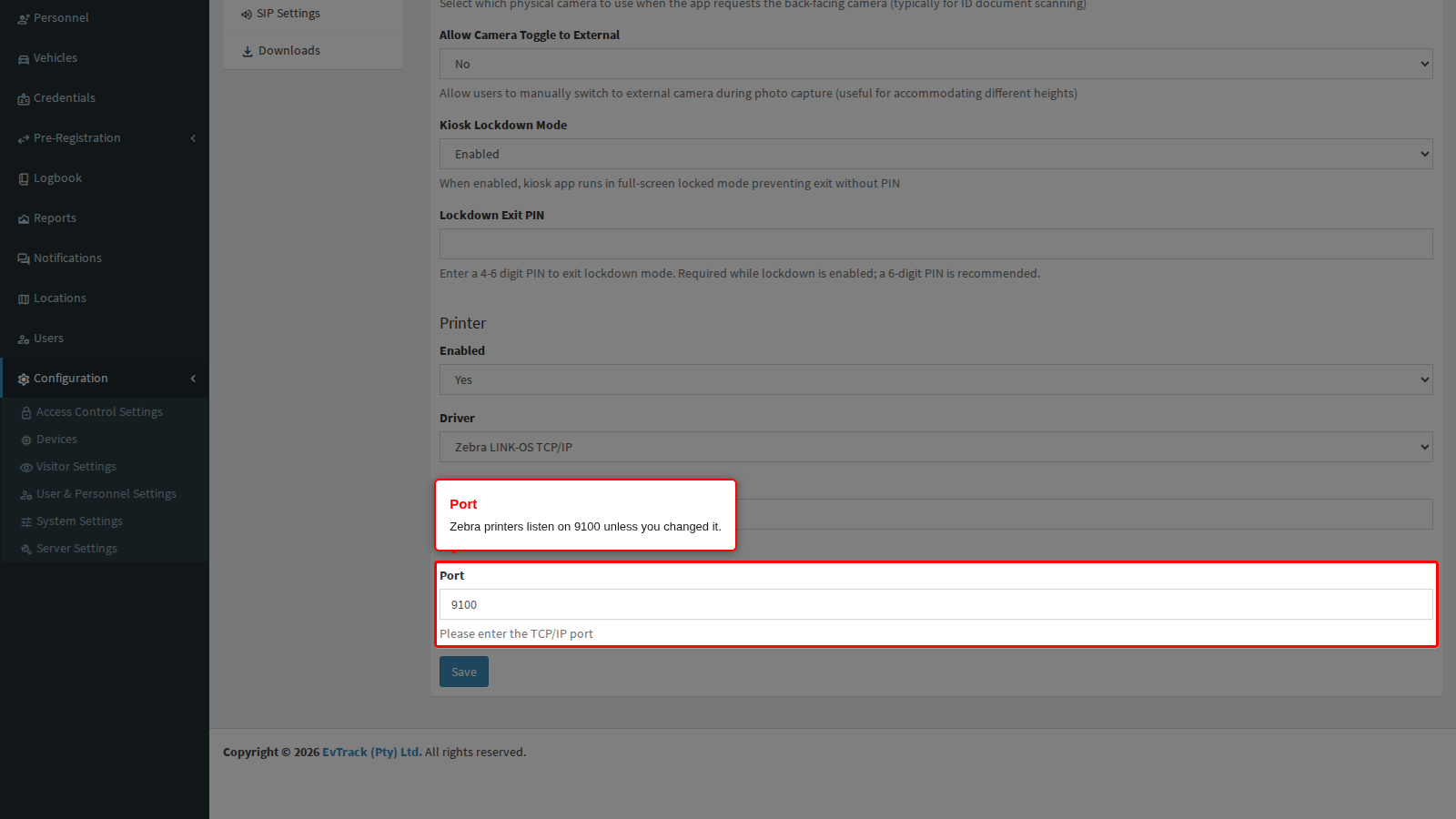Image resolution: width=1456 pixels, height=819 pixels.
Task: Click the Configuration gear icon
Action: tap(24, 379)
